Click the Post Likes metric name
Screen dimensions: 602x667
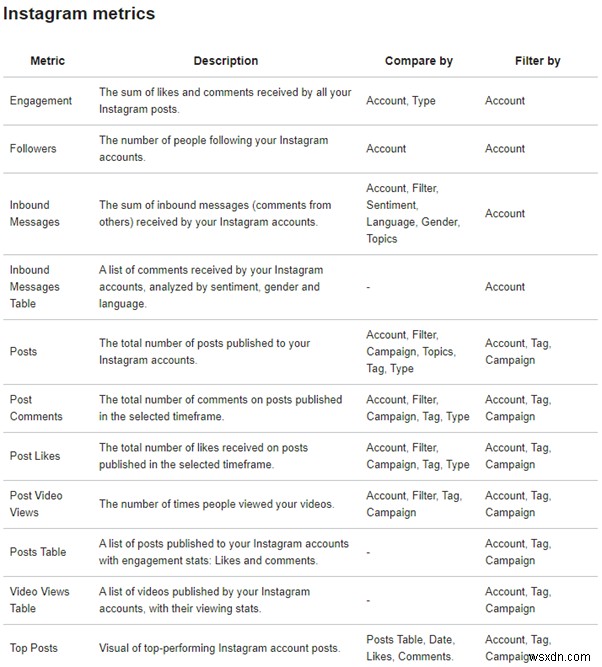[35, 456]
